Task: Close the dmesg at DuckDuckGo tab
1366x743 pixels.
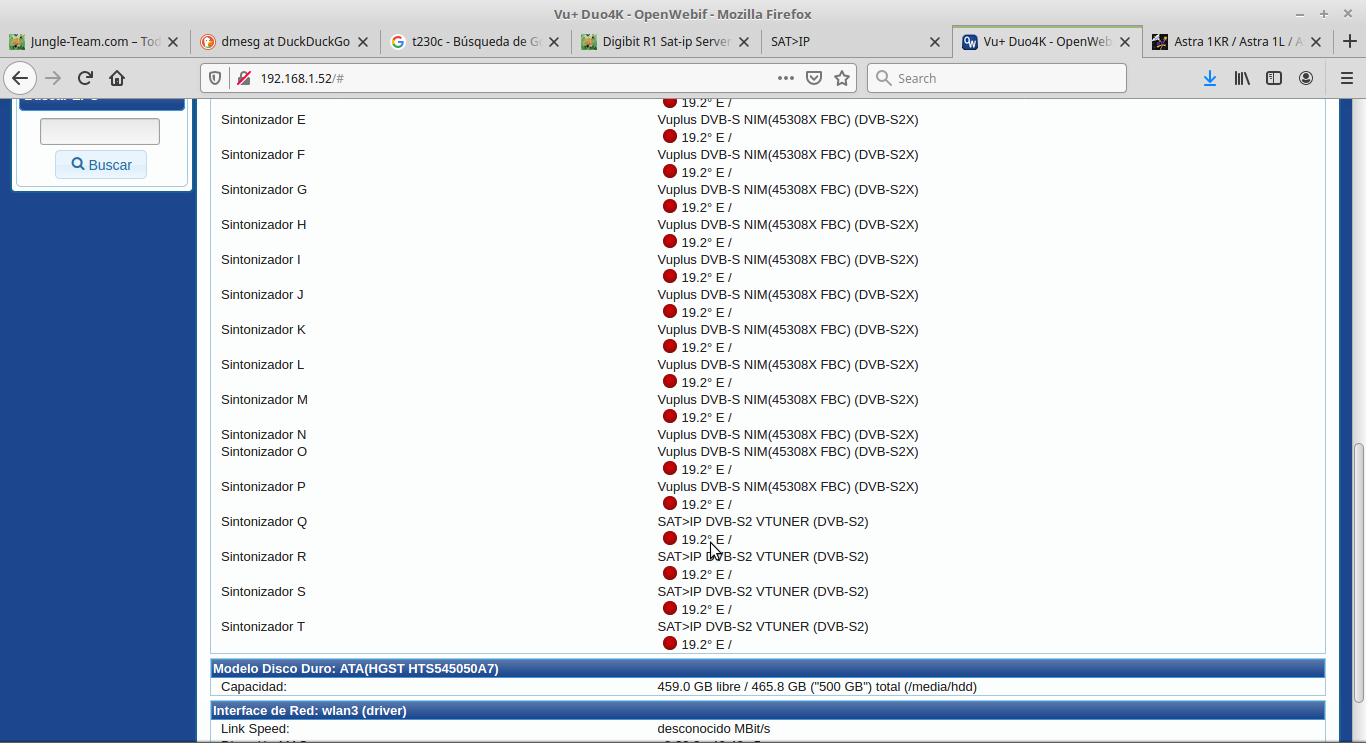Action: click(362, 42)
